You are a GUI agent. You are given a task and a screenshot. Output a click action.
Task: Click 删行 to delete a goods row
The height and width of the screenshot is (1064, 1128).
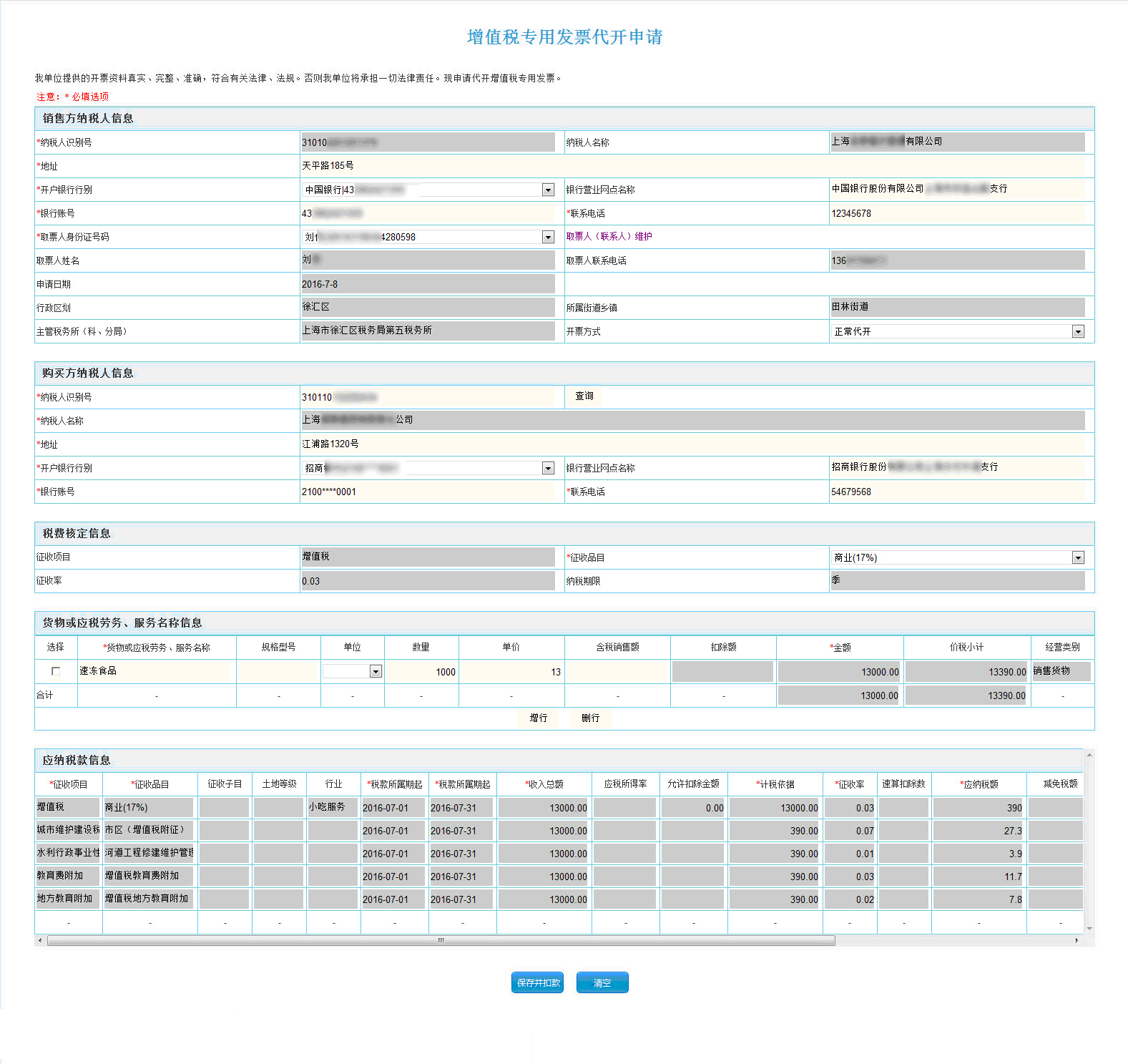(590, 718)
